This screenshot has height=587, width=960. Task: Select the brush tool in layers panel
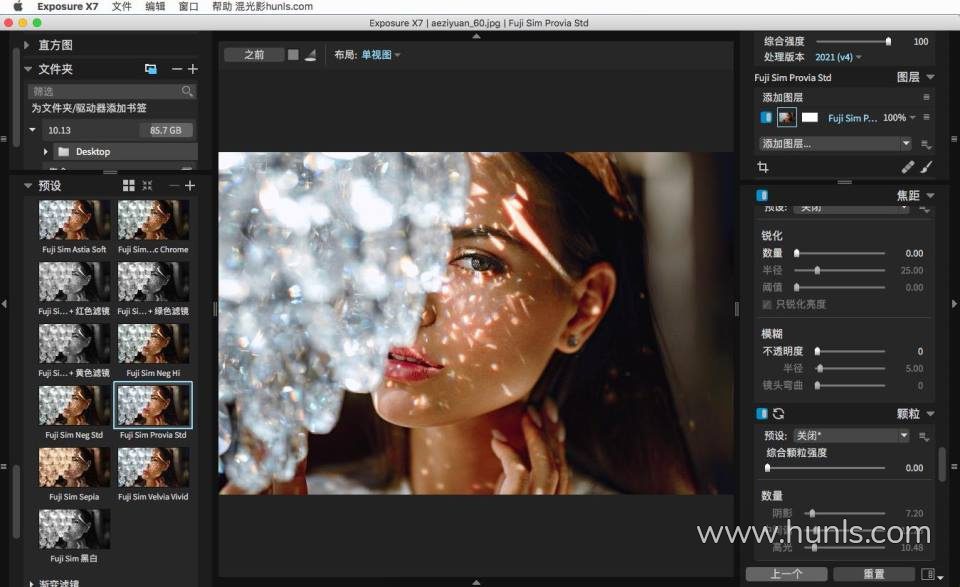(x=926, y=167)
